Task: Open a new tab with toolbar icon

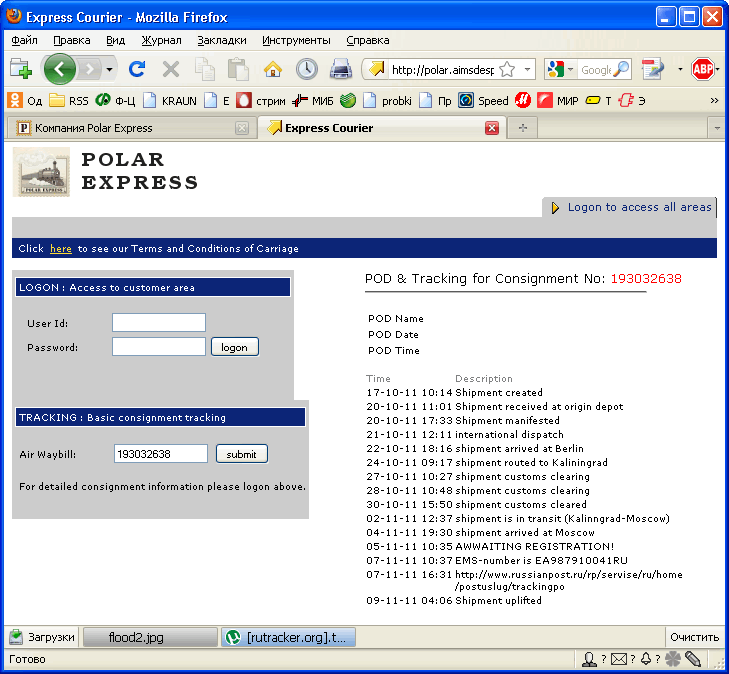Action: (20, 69)
